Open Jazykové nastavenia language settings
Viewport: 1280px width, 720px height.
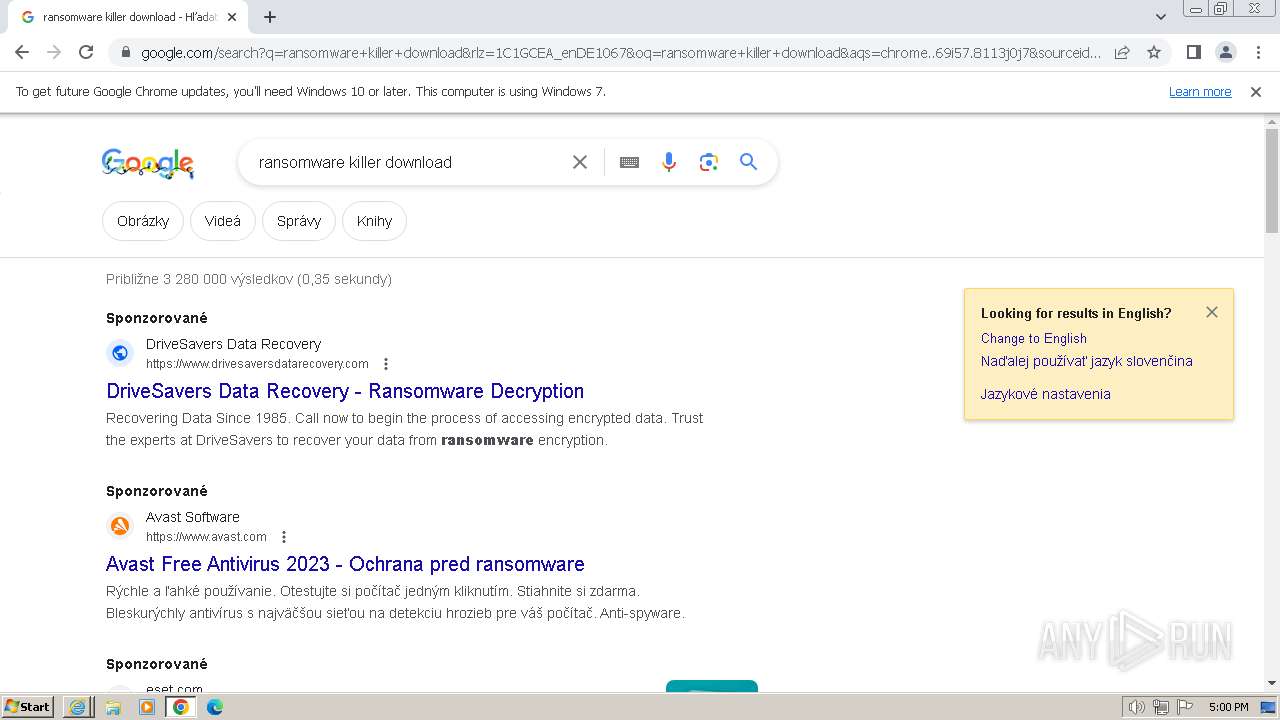point(1046,394)
